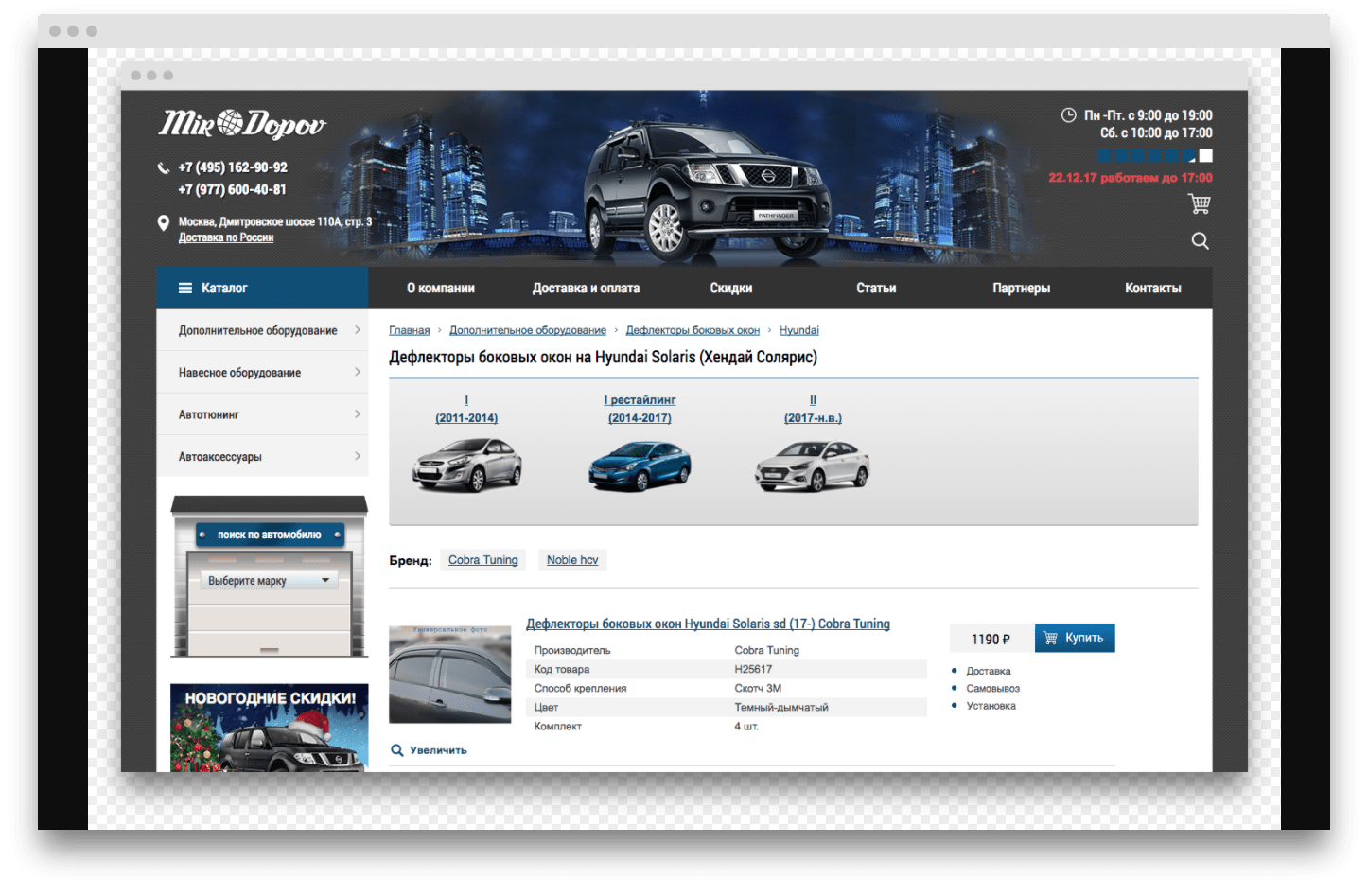
Task: Go to Контакты
Action: pos(1152,289)
